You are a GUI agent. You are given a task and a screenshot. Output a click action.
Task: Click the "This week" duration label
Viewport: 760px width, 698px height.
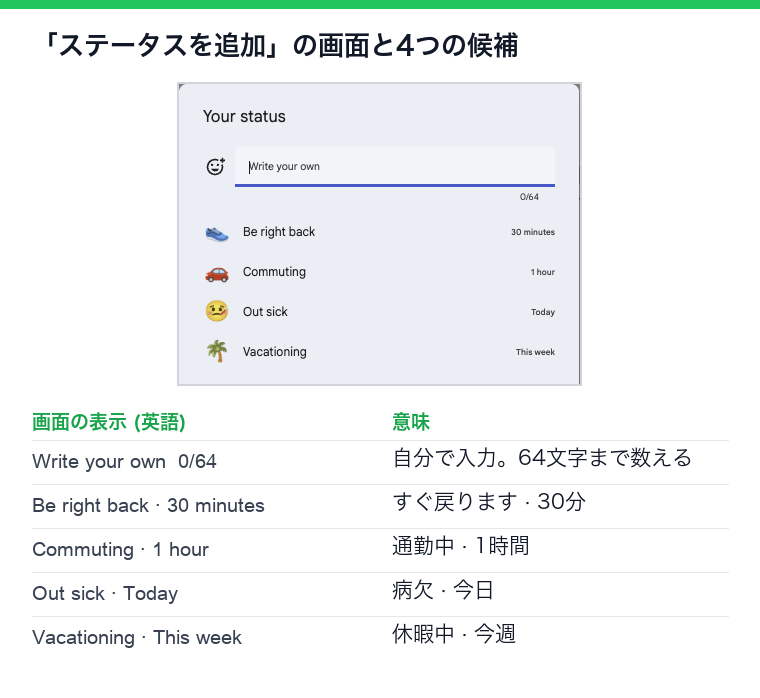pyautogui.click(x=535, y=352)
